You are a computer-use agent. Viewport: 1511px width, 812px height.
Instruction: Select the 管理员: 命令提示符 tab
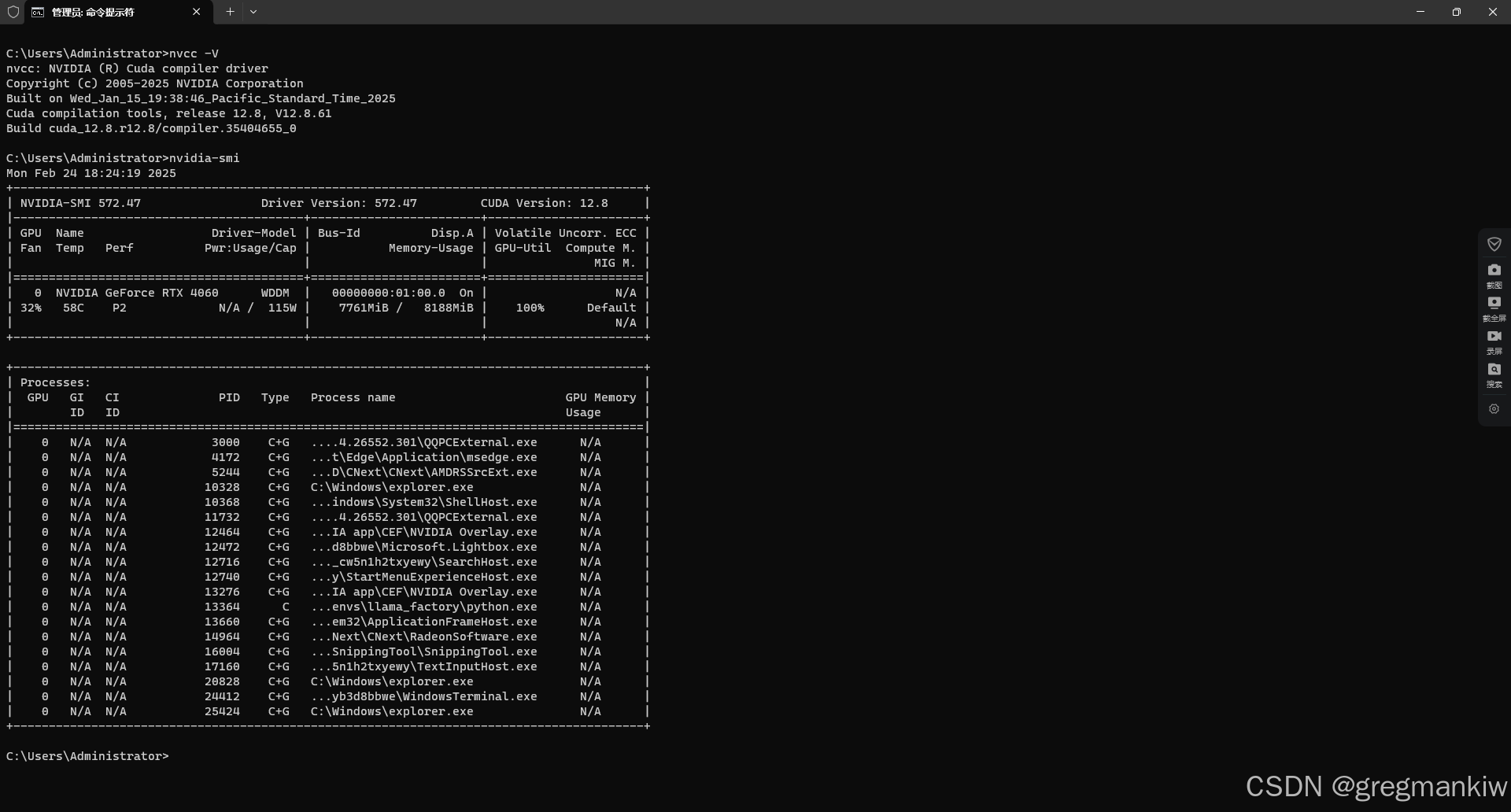pos(117,12)
